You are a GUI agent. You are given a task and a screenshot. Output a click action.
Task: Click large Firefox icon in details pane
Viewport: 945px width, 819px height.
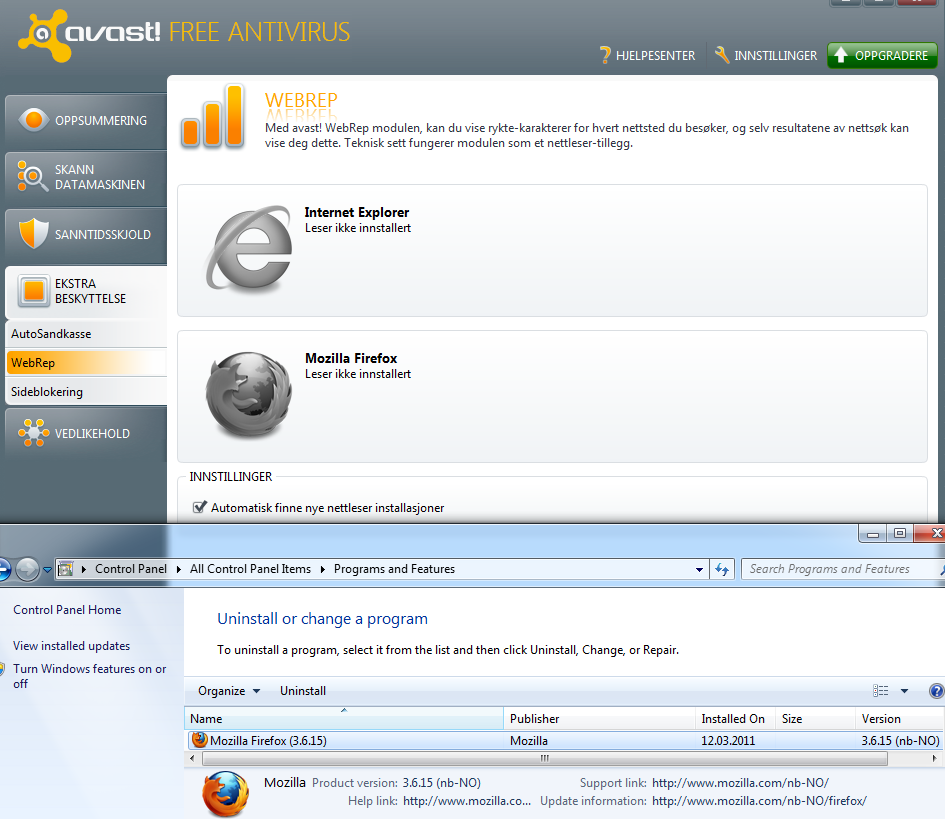[x=225, y=794]
